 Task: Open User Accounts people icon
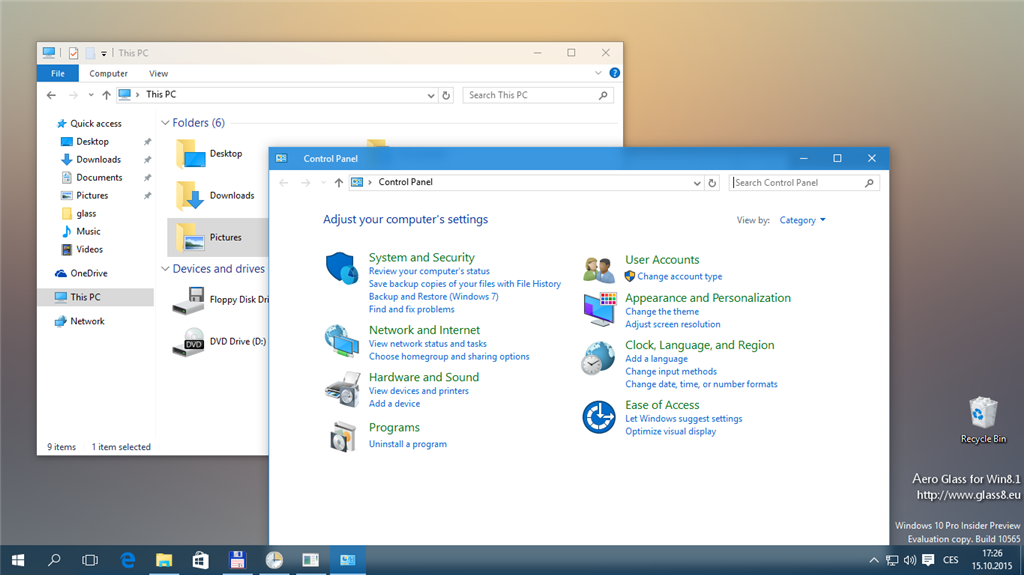599,269
